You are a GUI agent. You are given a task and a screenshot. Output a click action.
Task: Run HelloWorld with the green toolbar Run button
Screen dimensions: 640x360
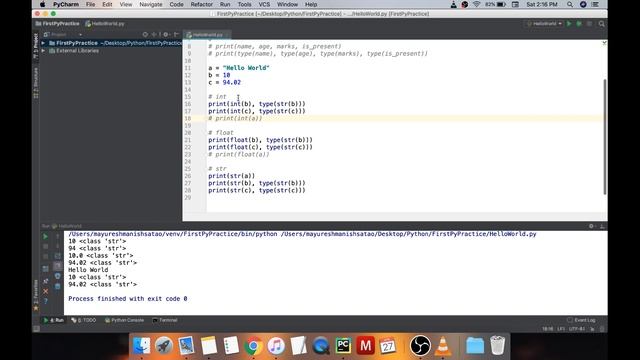tap(569, 24)
